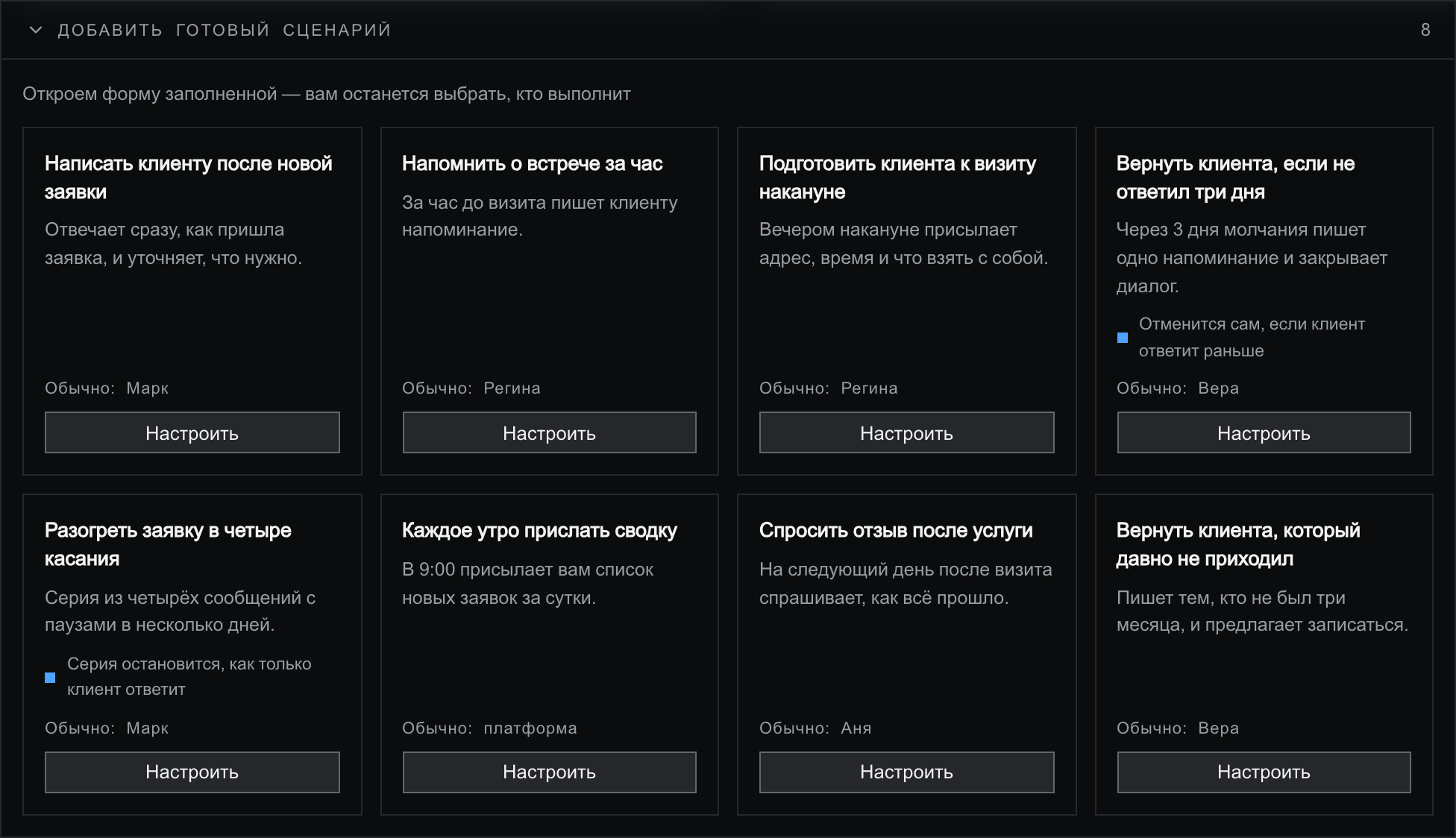The height and width of the screenshot is (838, 1456).
Task: Click the note «Отменится сам, если клиент ответит раньше»
Action: (1252, 338)
